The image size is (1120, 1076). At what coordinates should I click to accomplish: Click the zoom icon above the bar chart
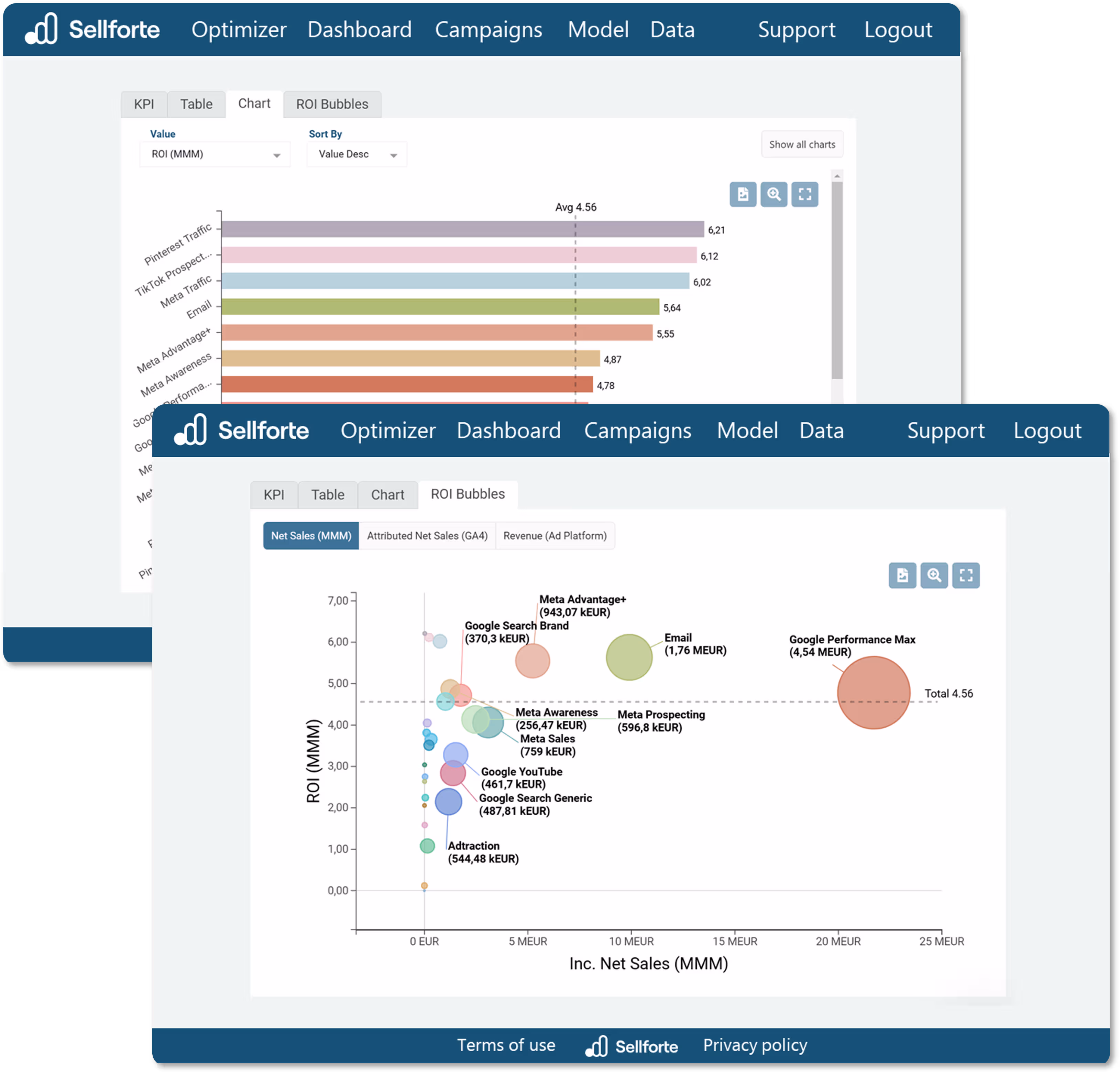[x=774, y=194]
